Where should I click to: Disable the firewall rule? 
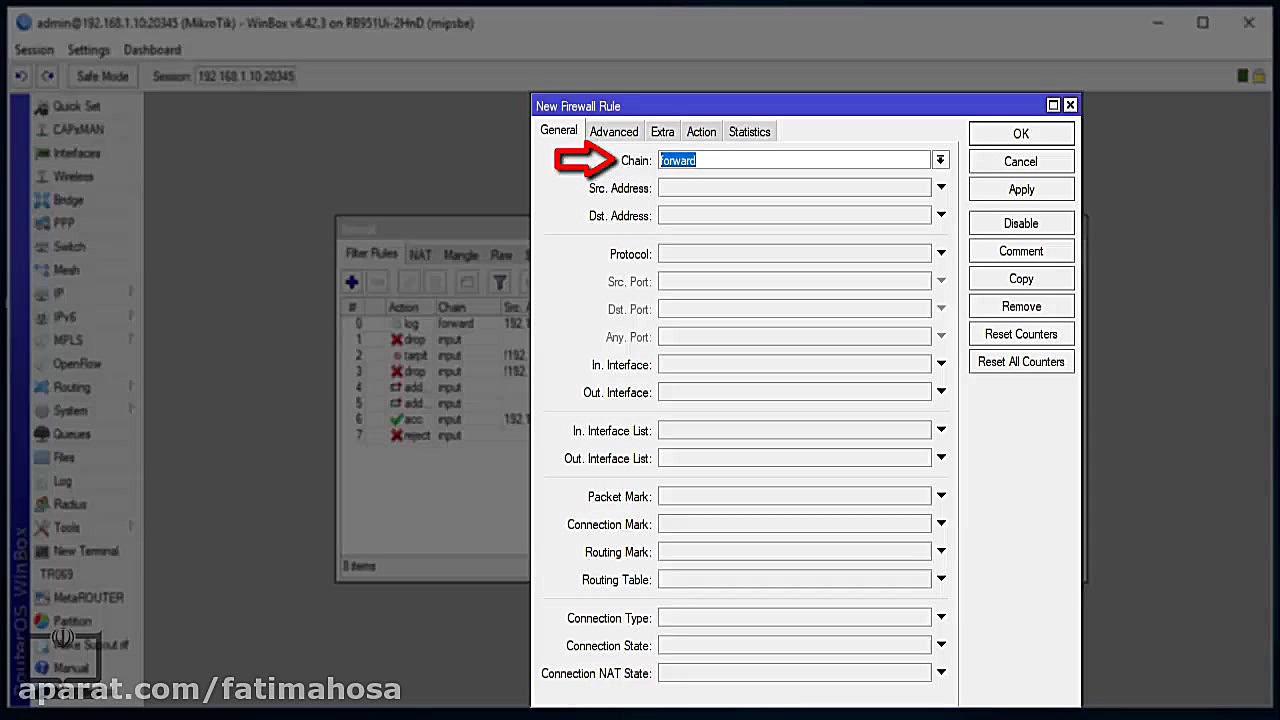click(x=1021, y=224)
